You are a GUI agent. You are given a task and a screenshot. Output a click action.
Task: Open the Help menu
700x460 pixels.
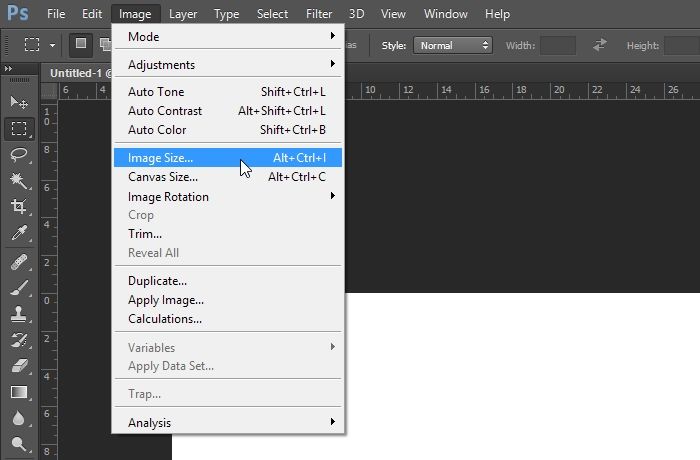(497, 14)
